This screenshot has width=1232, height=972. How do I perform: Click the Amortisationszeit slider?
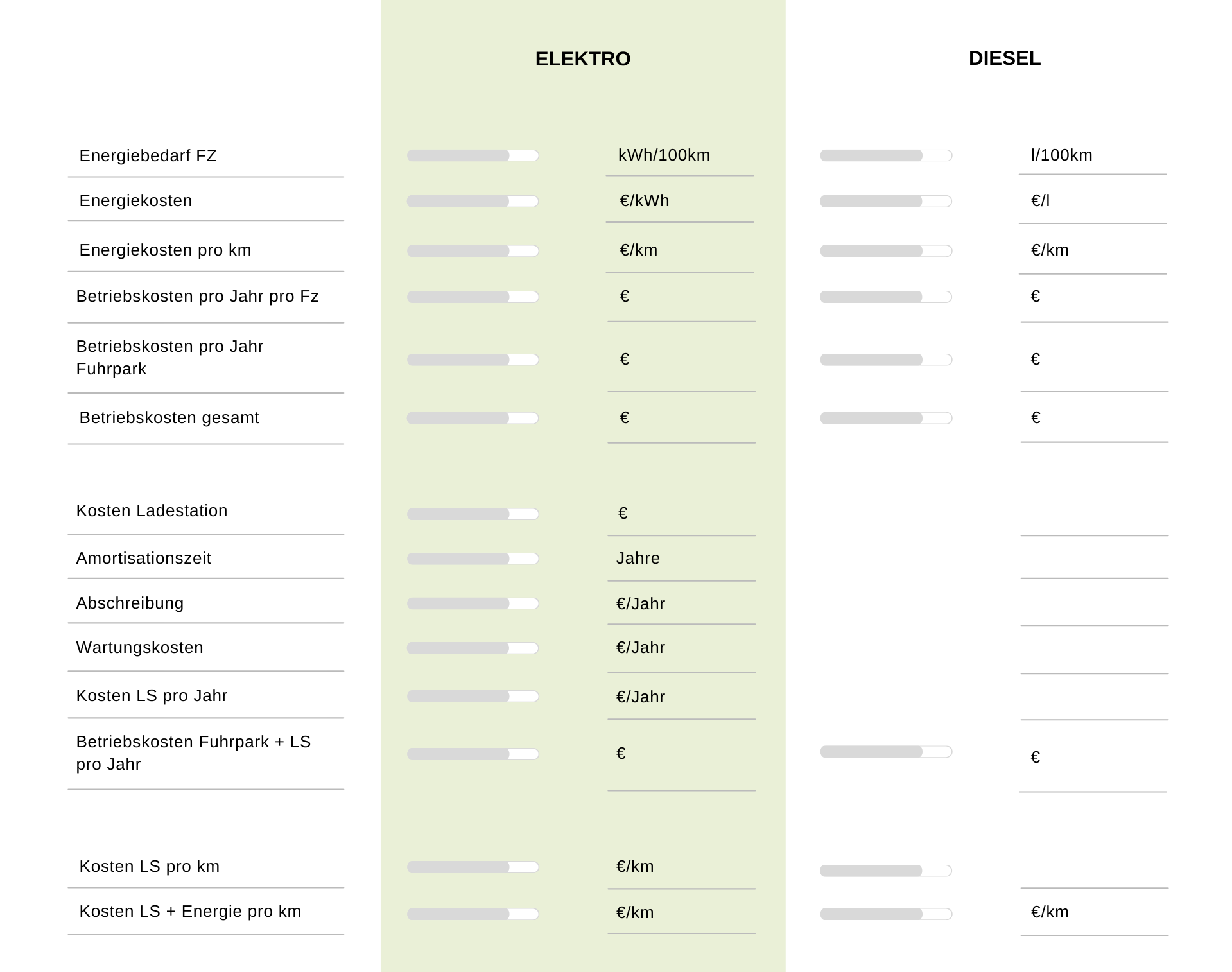(x=473, y=559)
